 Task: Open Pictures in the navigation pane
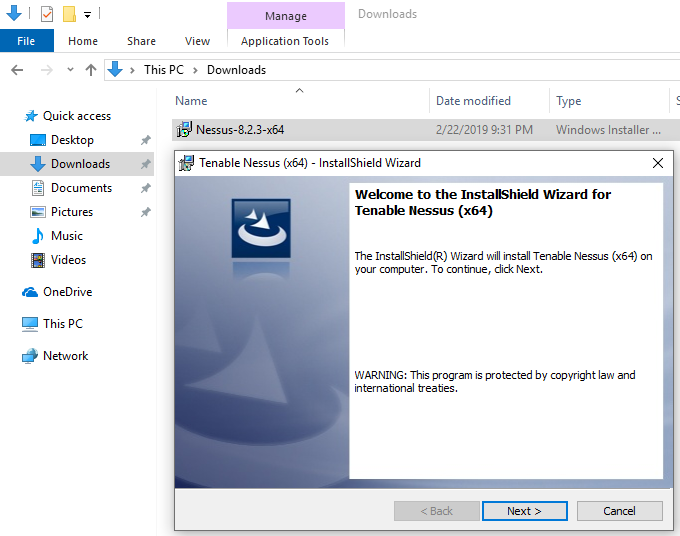click(x=72, y=212)
